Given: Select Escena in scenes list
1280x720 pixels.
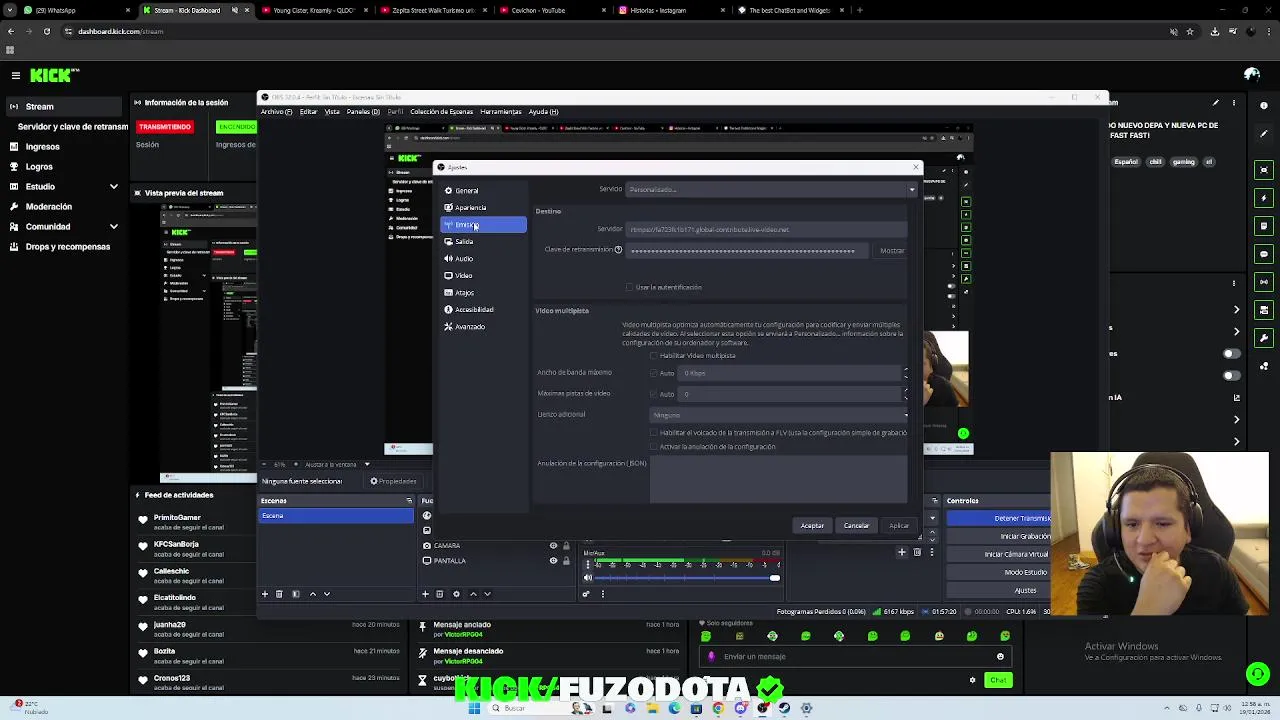Looking at the screenshot, I should click(336, 516).
